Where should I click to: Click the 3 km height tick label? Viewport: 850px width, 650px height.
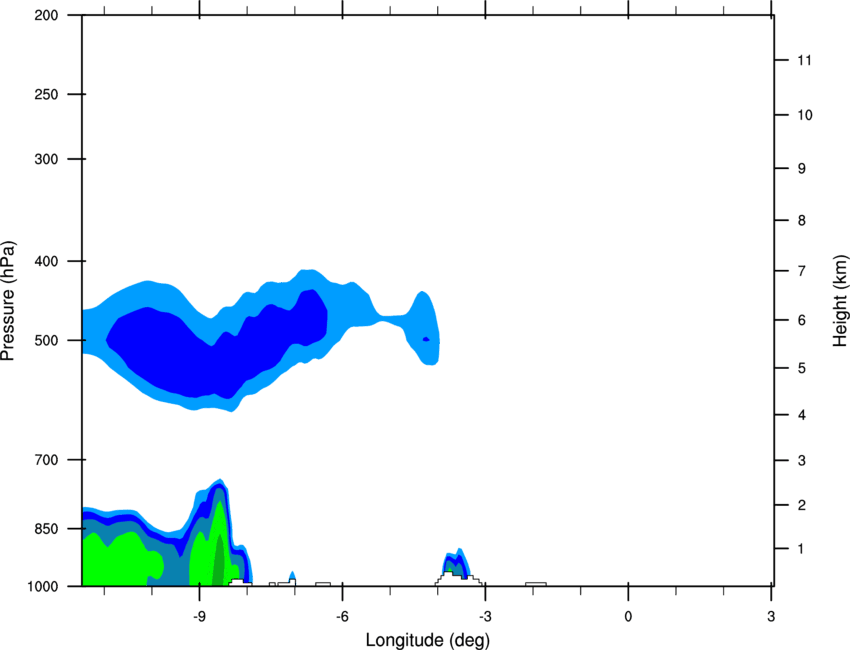pyautogui.click(x=802, y=461)
